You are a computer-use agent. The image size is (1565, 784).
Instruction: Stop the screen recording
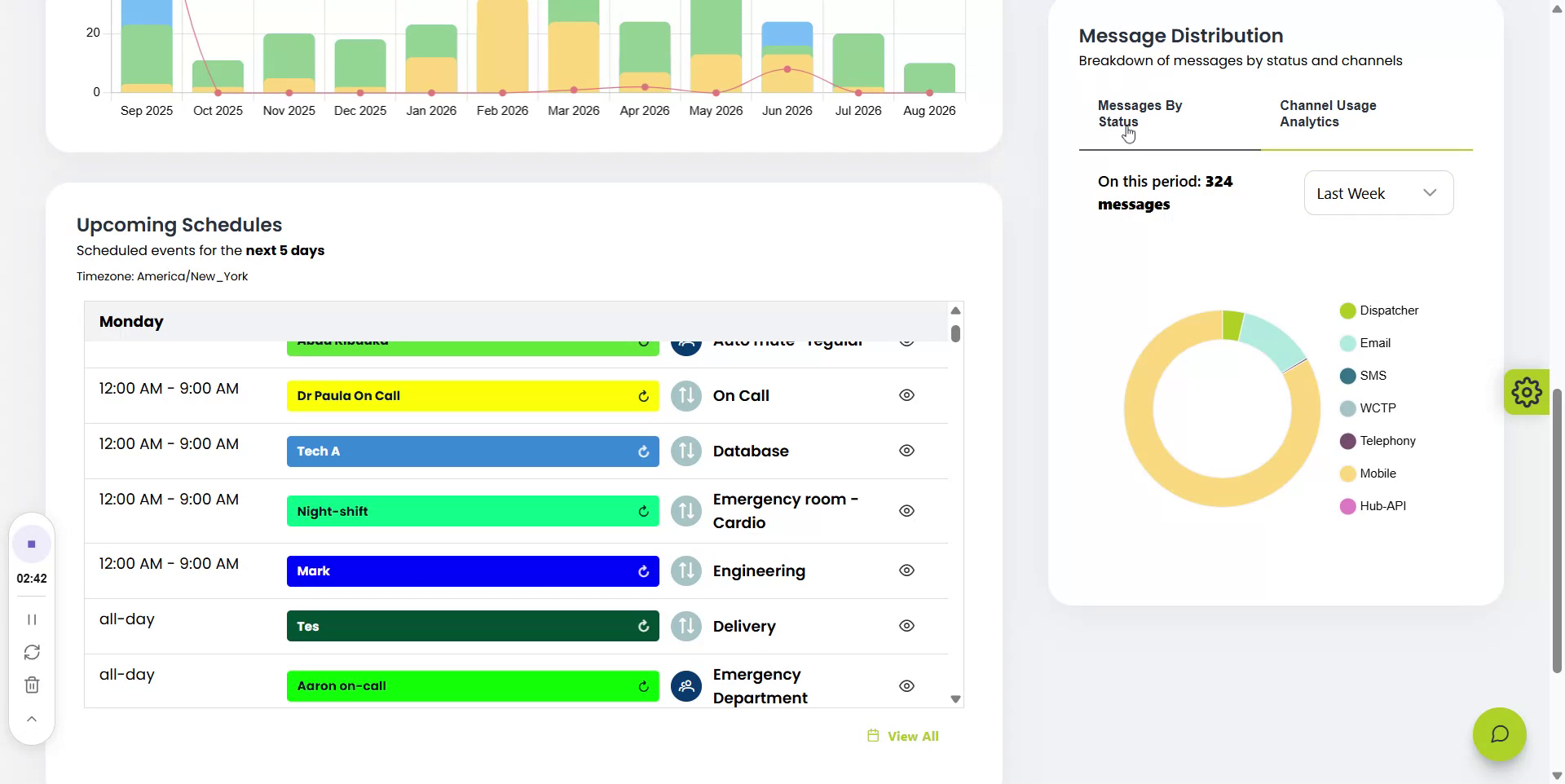32,544
